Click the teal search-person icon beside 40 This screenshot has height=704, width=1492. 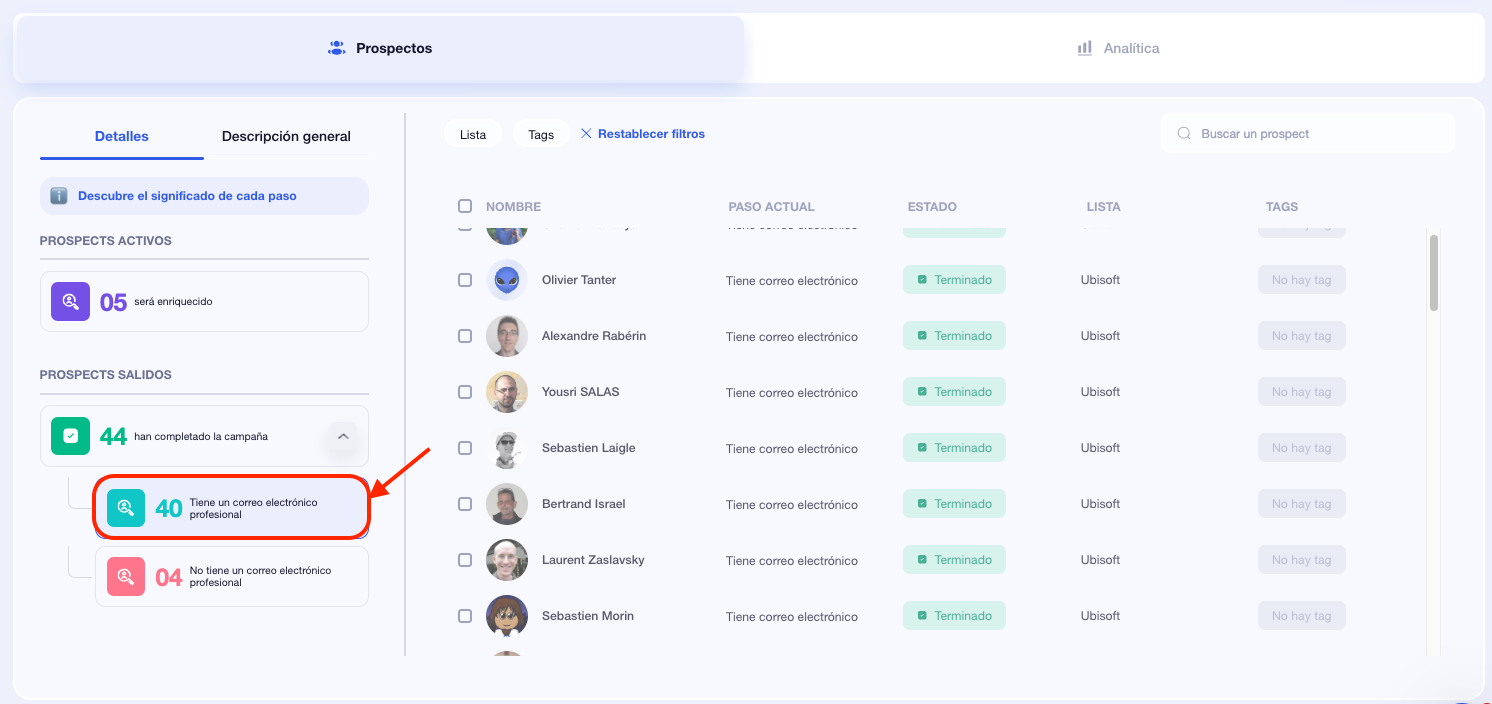126,508
